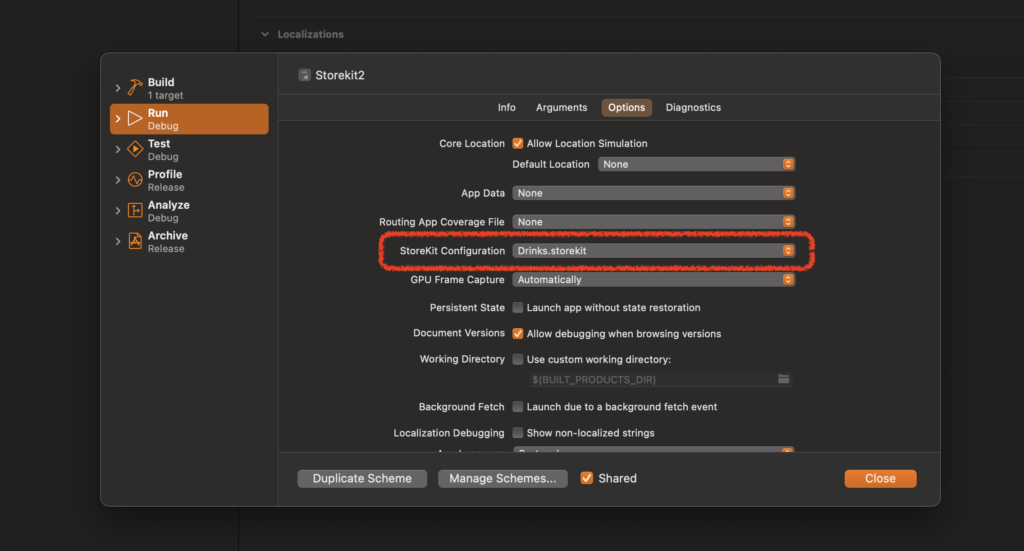
Task: Click the Test diamond icon
Action: point(135,149)
